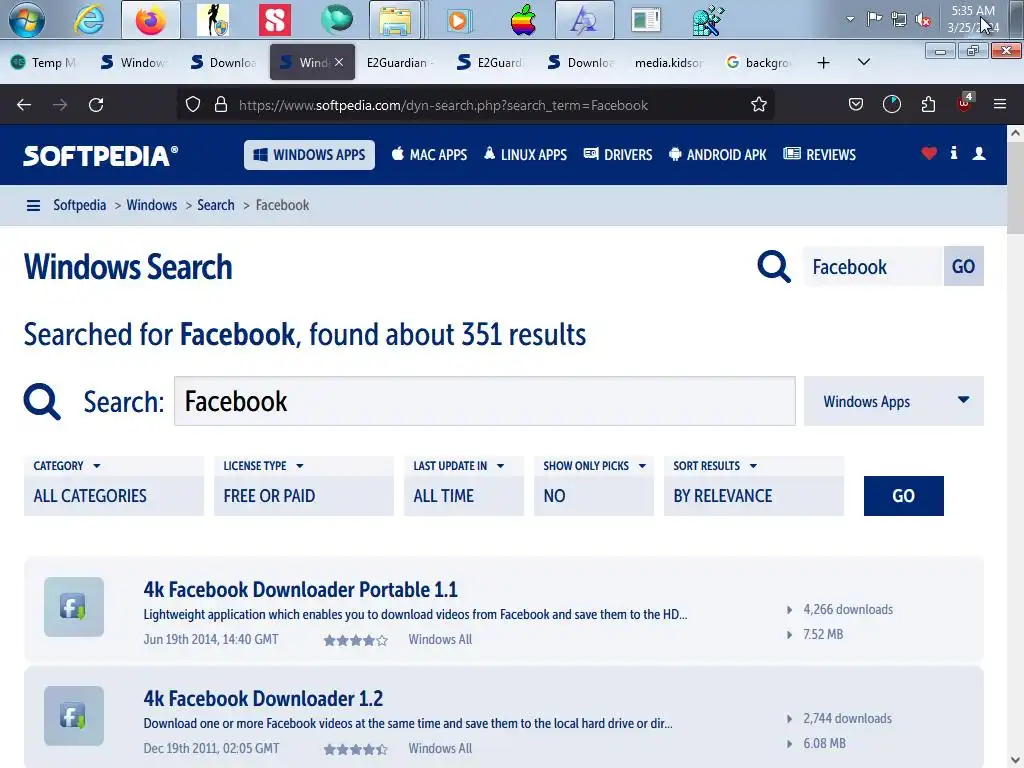Screen dimensions: 1024x768
Task: Click the scrollbar up arrow
Action: pyautogui.click(x=1015, y=133)
